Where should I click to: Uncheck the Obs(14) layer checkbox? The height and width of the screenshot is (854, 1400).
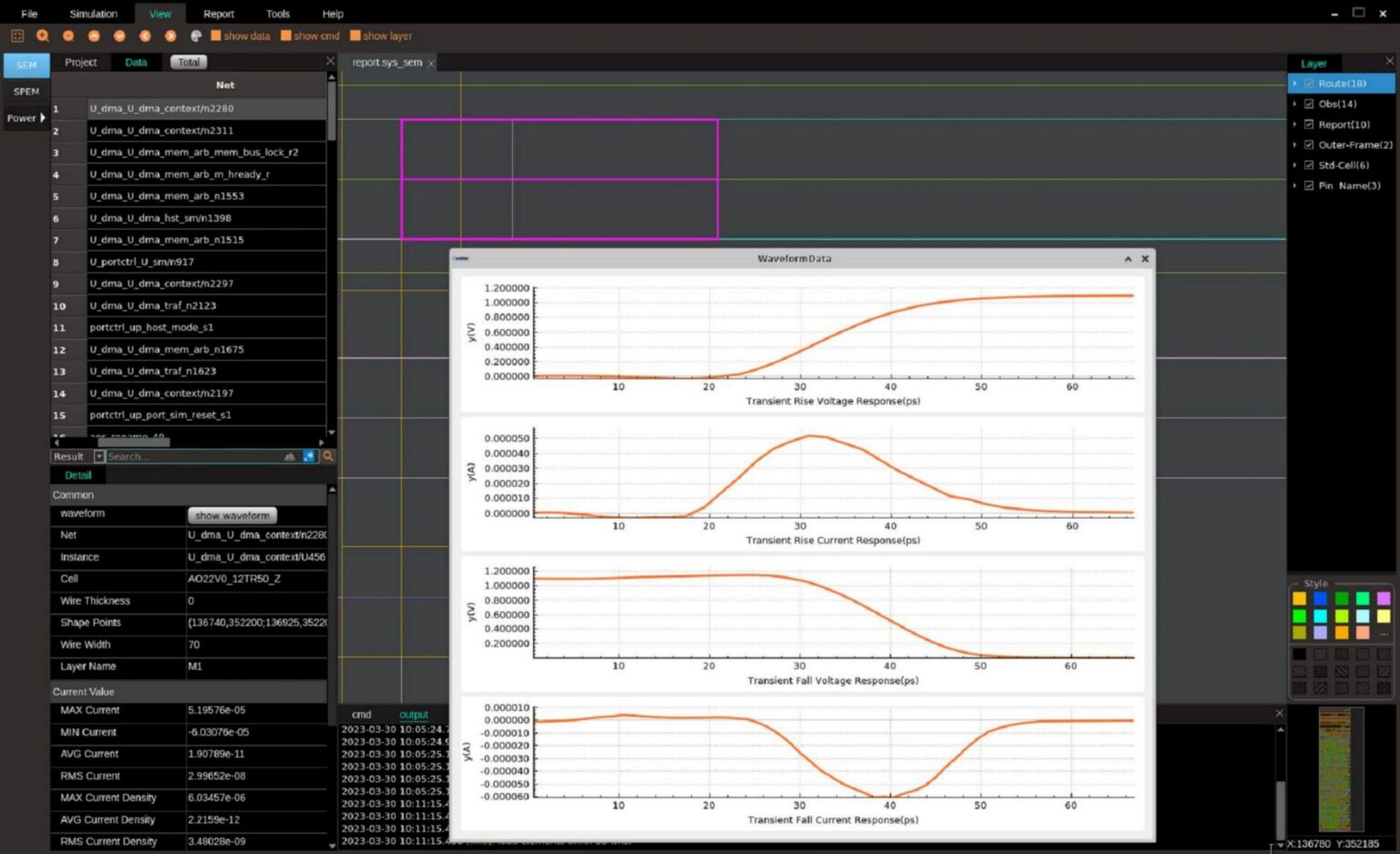pyautogui.click(x=1309, y=104)
